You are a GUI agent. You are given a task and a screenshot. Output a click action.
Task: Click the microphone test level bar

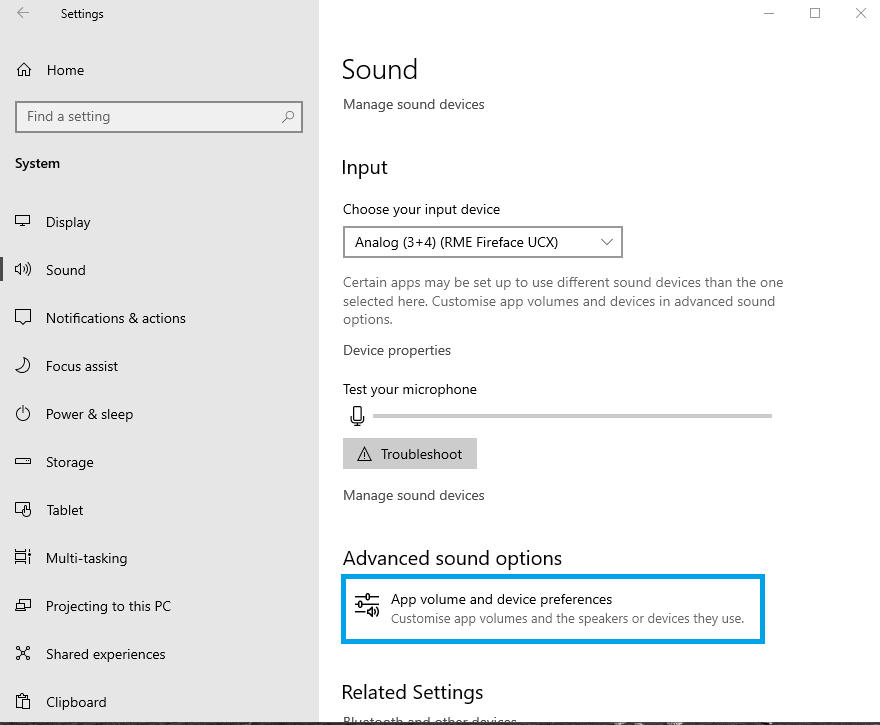[572, 415]
